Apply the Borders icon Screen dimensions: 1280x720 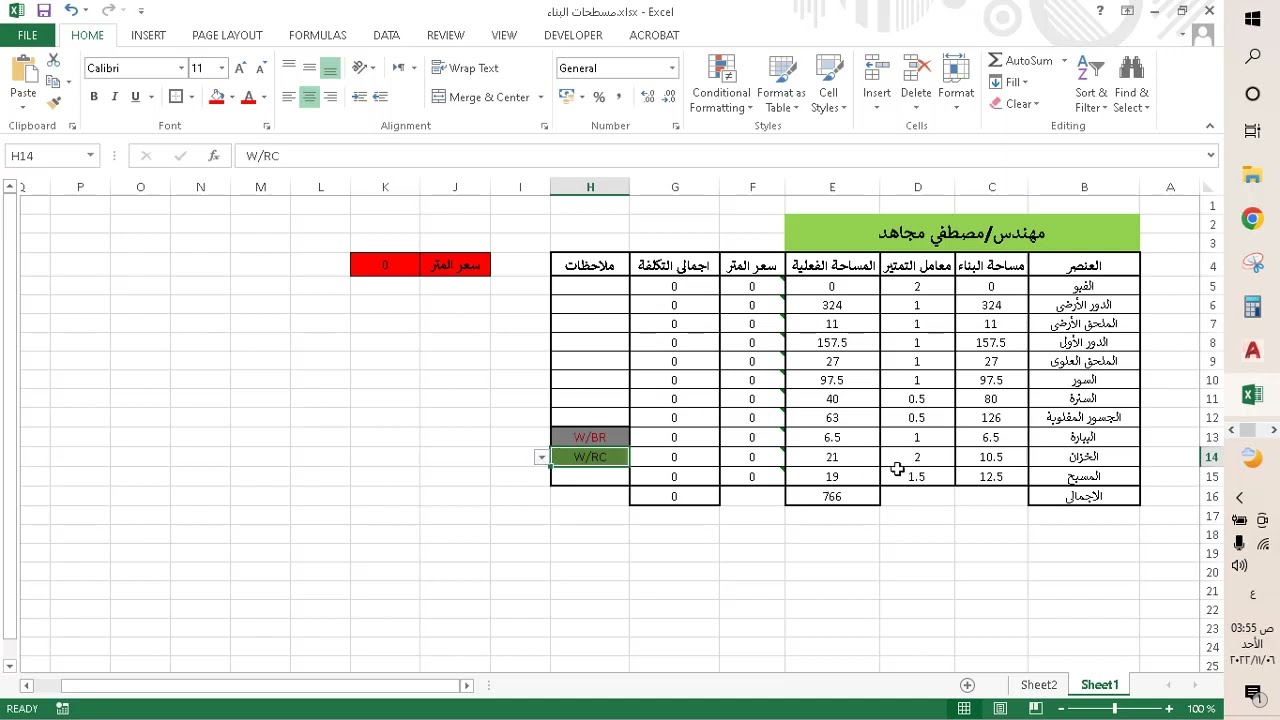(x=176, y=97)
